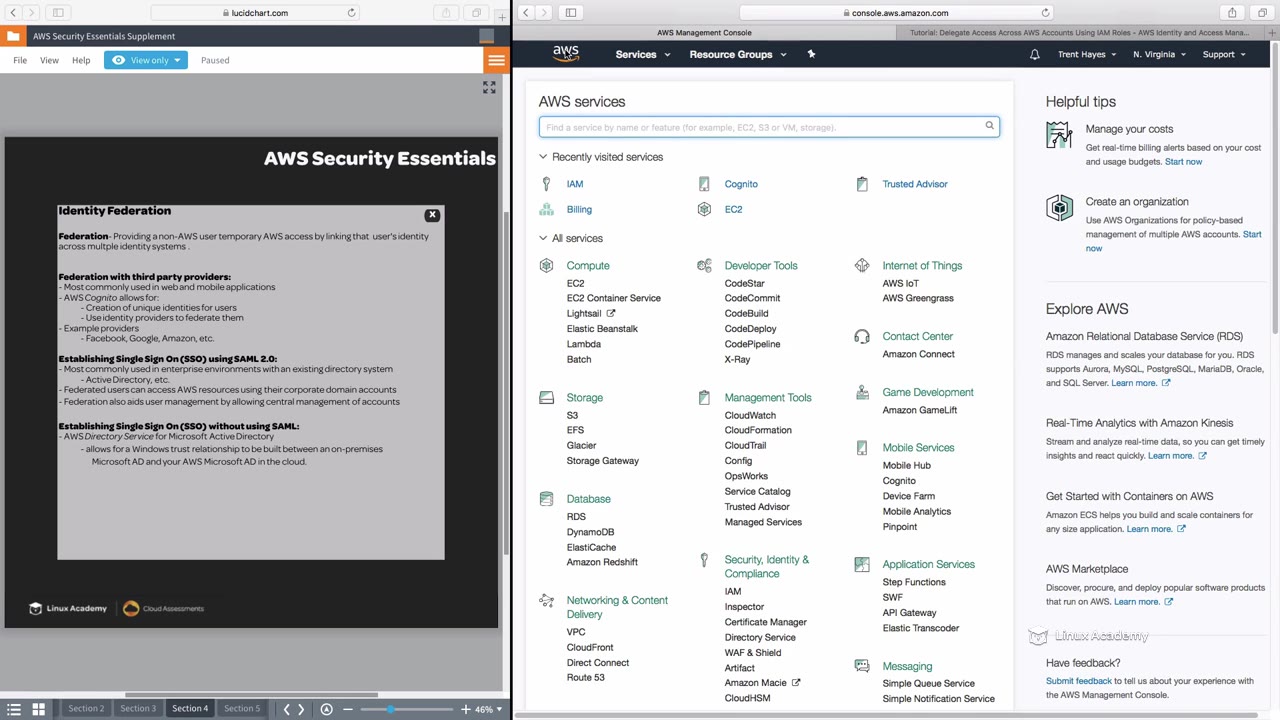This screenshot has height=720, width=1280.
Task: Open IAM from recently visited services
Action: pos(575,184)
